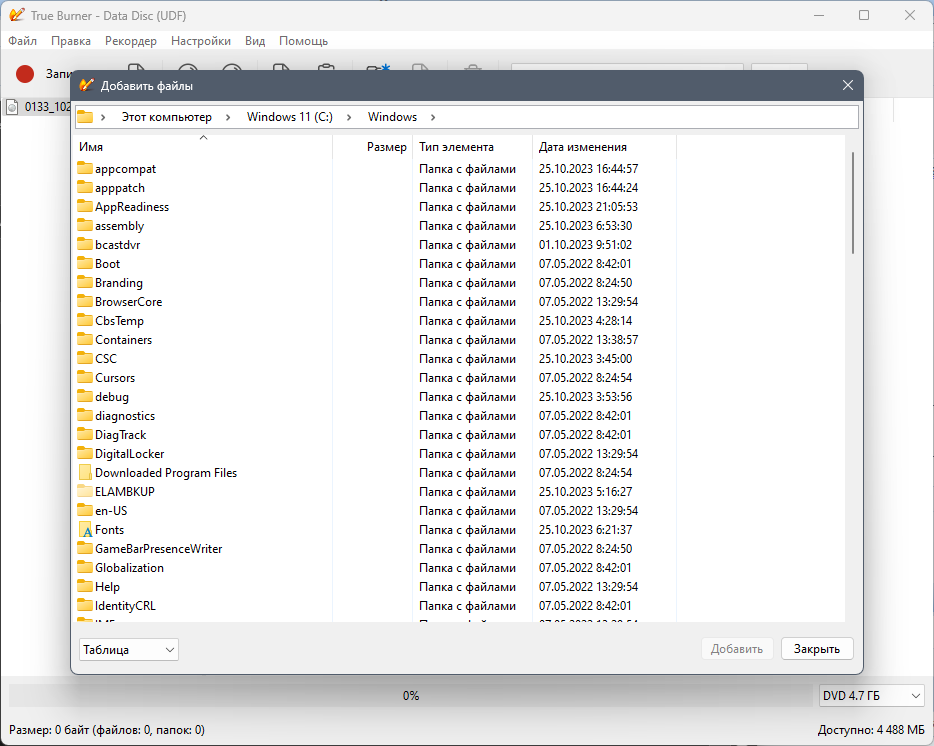
Task: Click the file list vertical scrollbar
Action: 852,203
